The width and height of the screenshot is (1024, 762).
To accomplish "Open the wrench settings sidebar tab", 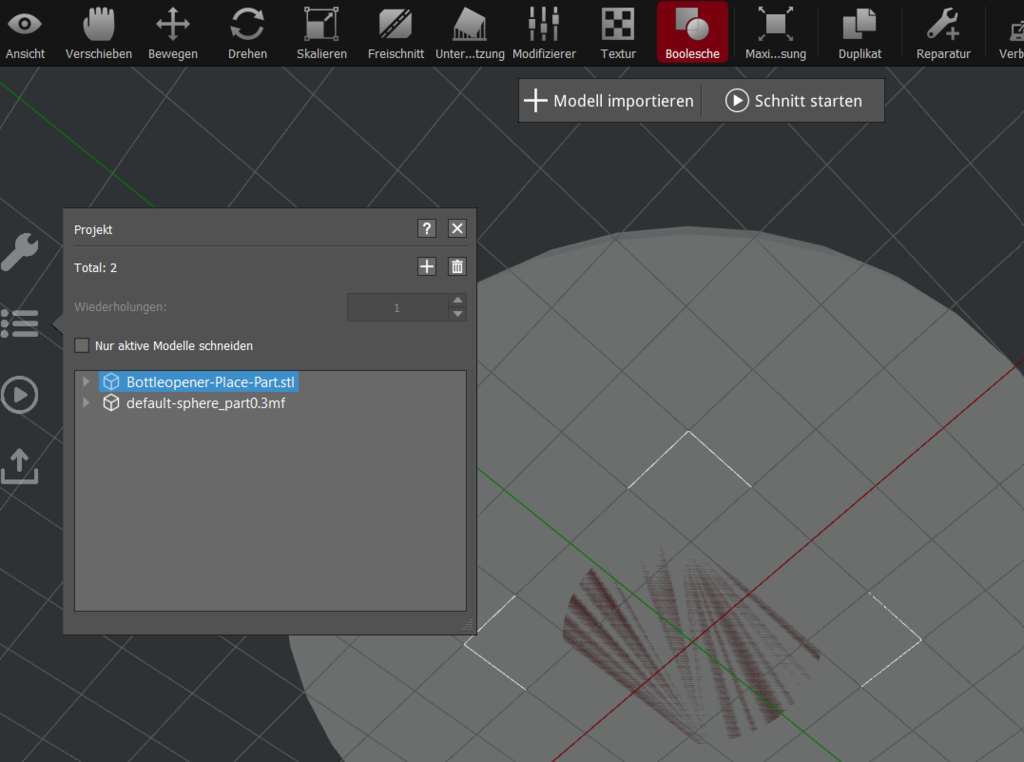I will coord(20,252).
